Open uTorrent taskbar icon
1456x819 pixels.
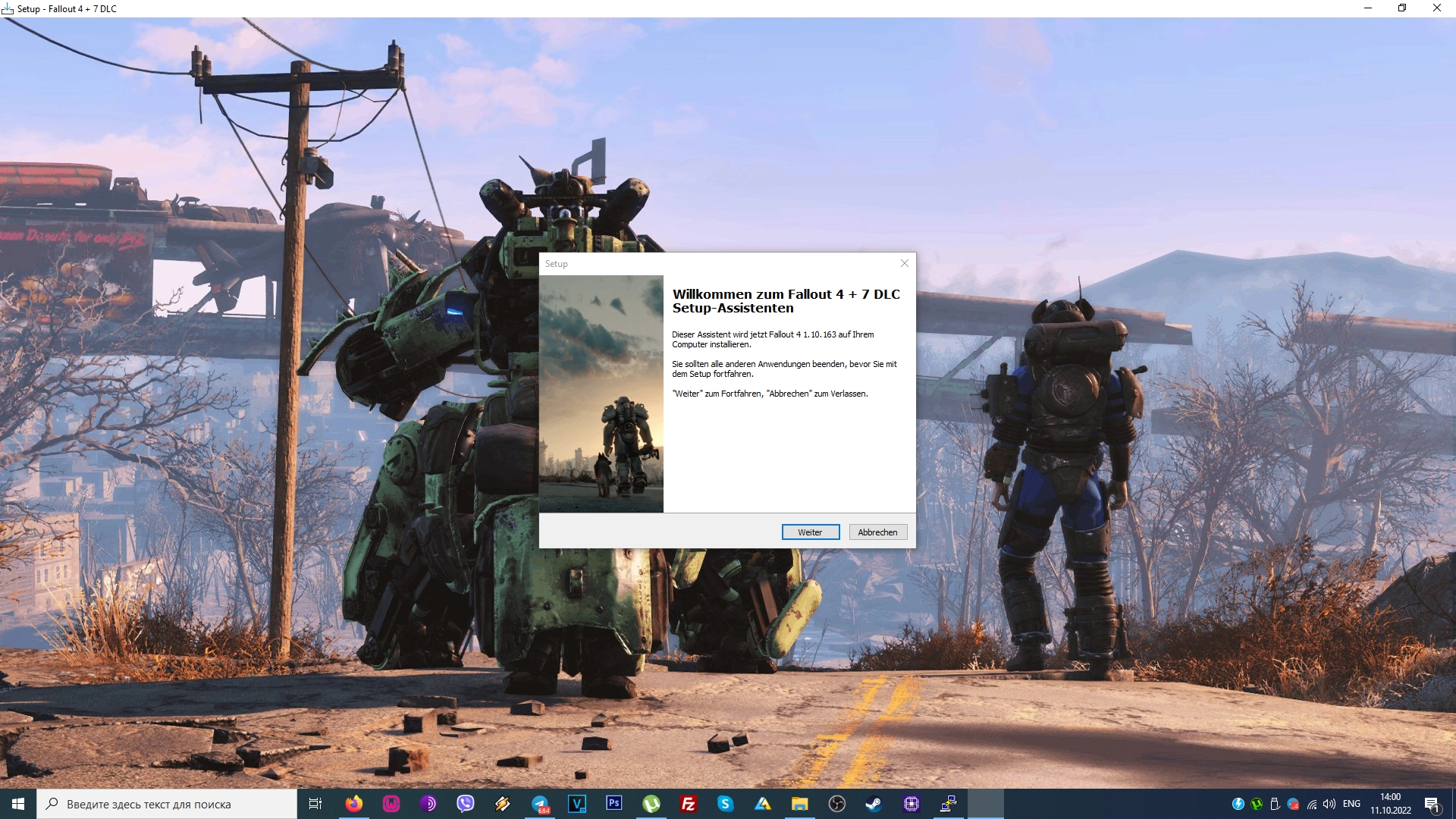click(x=651, y=804)
